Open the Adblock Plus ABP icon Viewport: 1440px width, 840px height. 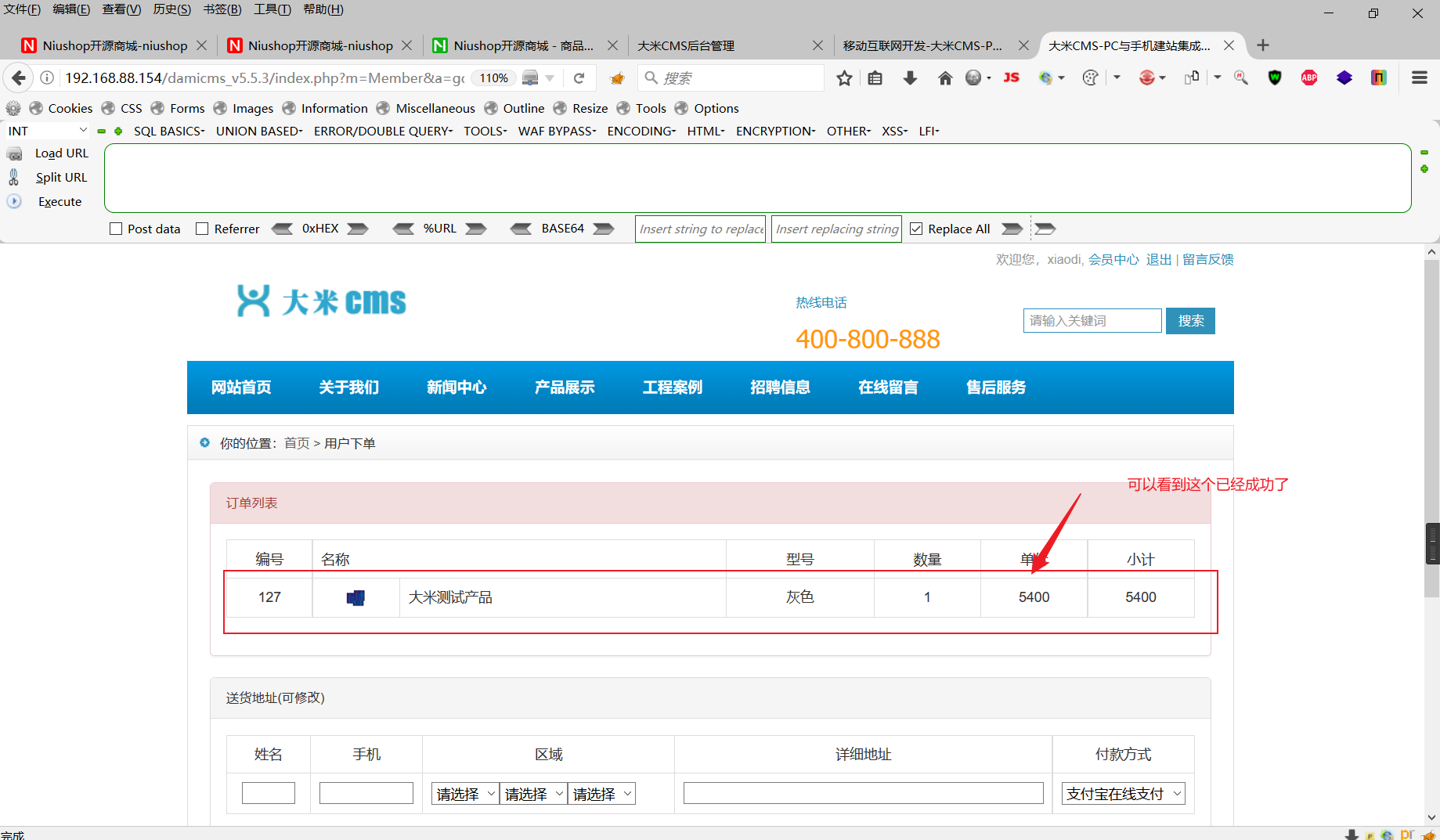(1309, 78)
